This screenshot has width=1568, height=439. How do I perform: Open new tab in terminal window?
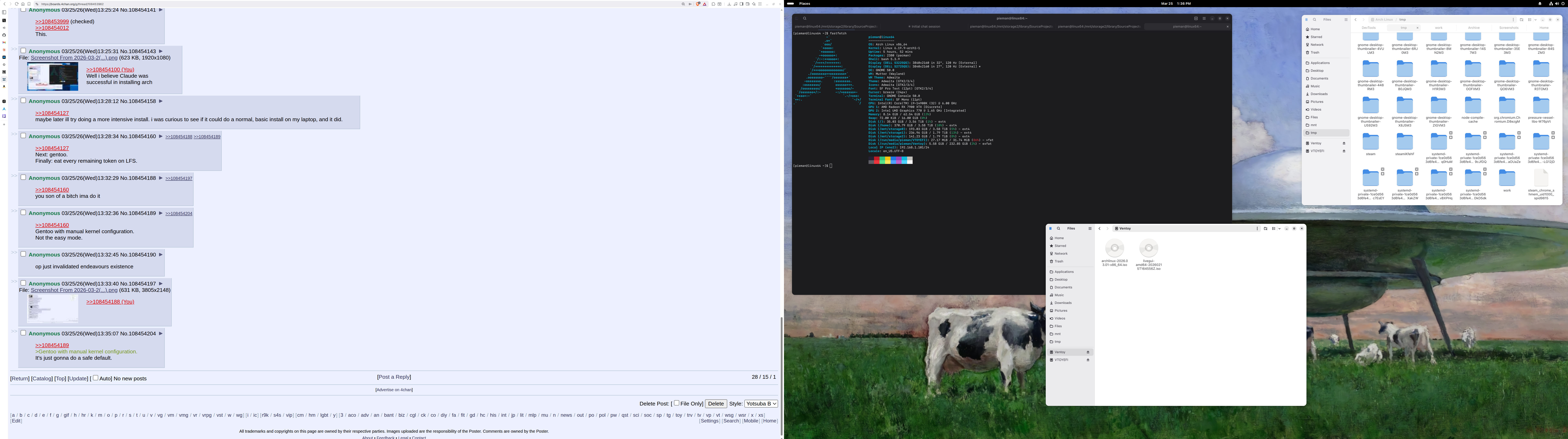coord(1196,18)
